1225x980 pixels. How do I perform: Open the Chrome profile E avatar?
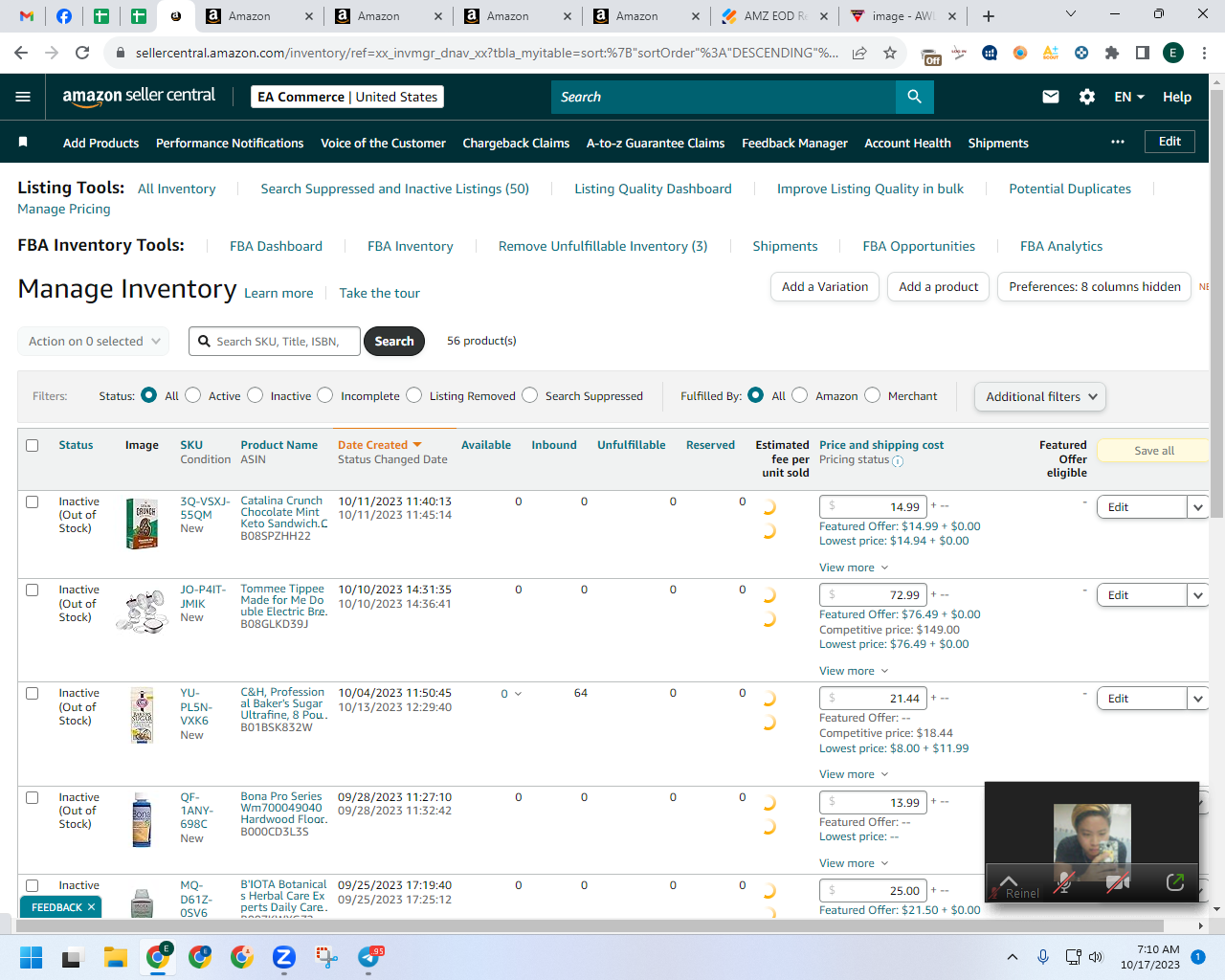click(1173, 53)
